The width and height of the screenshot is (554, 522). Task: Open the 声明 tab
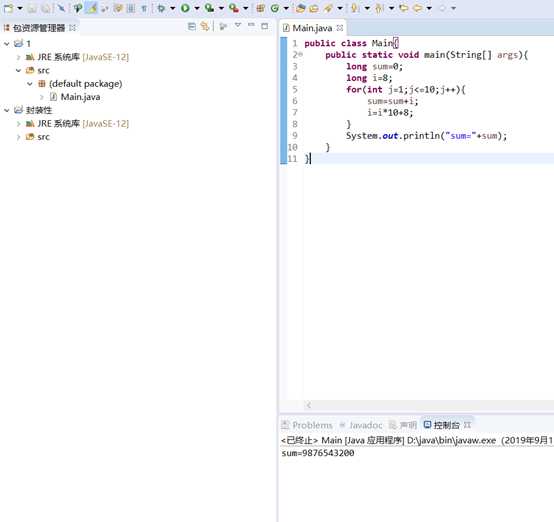408,425
